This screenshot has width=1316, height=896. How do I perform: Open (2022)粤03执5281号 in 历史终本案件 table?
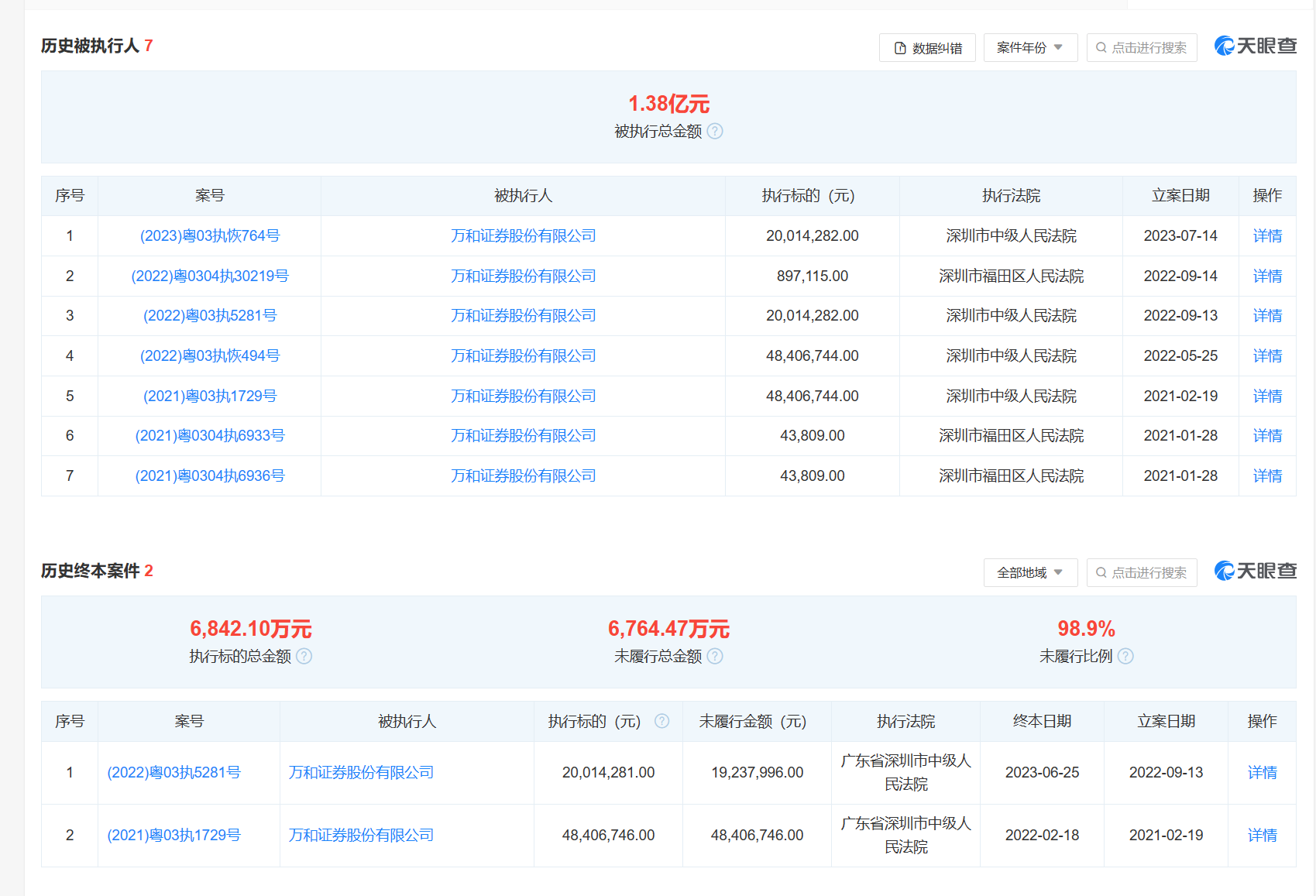174,773
